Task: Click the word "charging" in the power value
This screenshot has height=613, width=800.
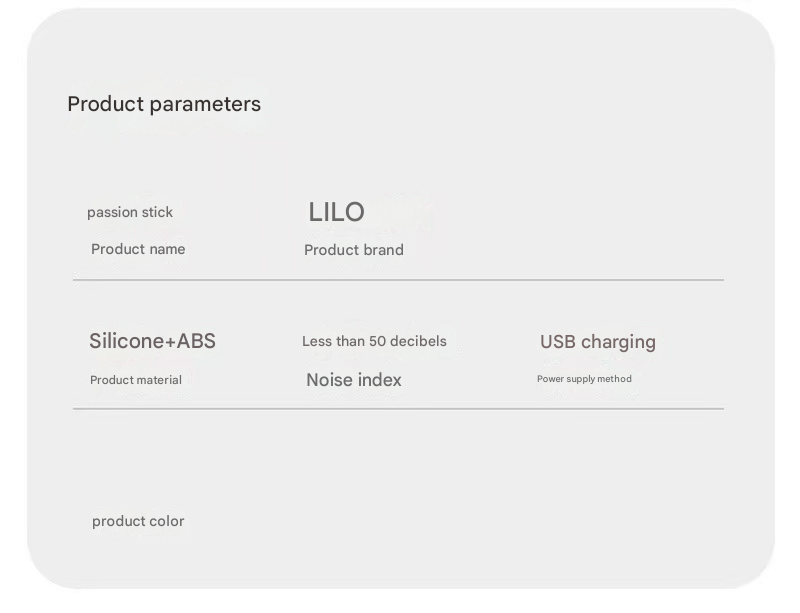Action: 619,342
